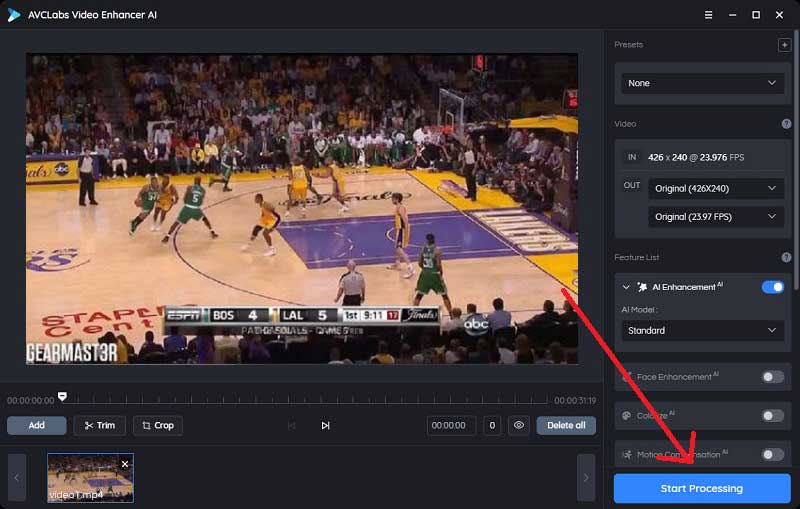Viewport: 800px width, 509px height.
Task: Enable the Motion Compensation switch
Action: point(772,454)
